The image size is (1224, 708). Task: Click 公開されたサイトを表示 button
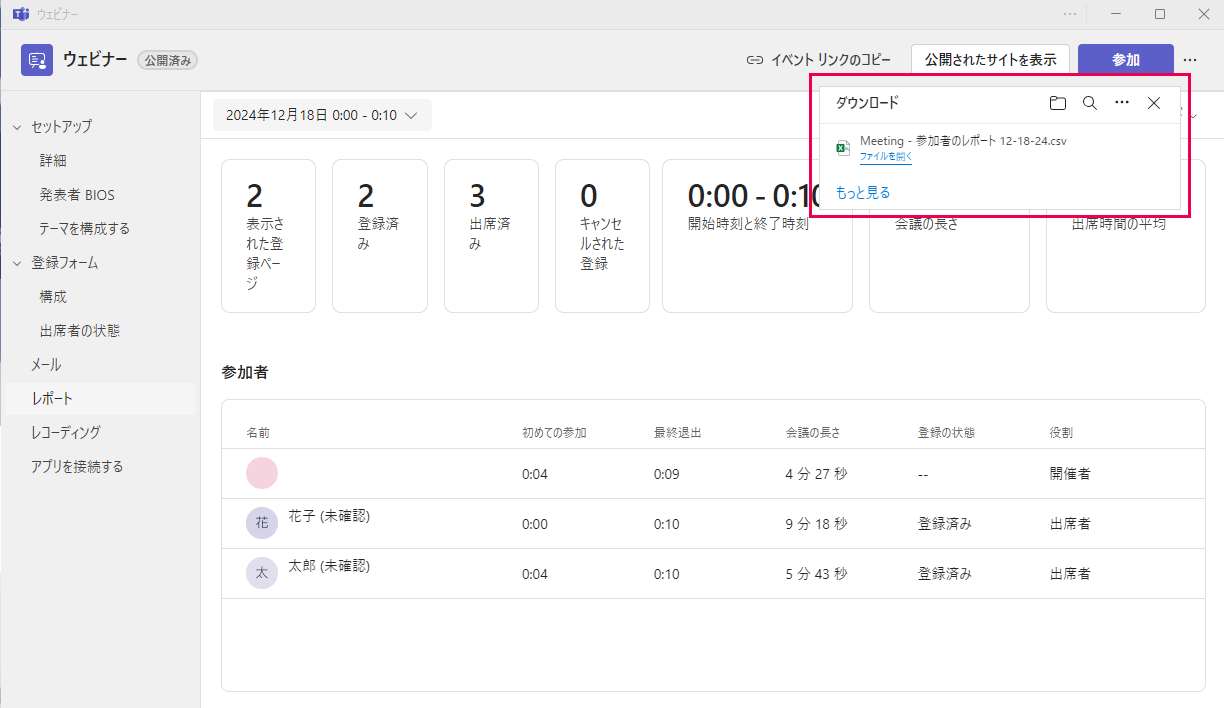(x=990, y=60)
